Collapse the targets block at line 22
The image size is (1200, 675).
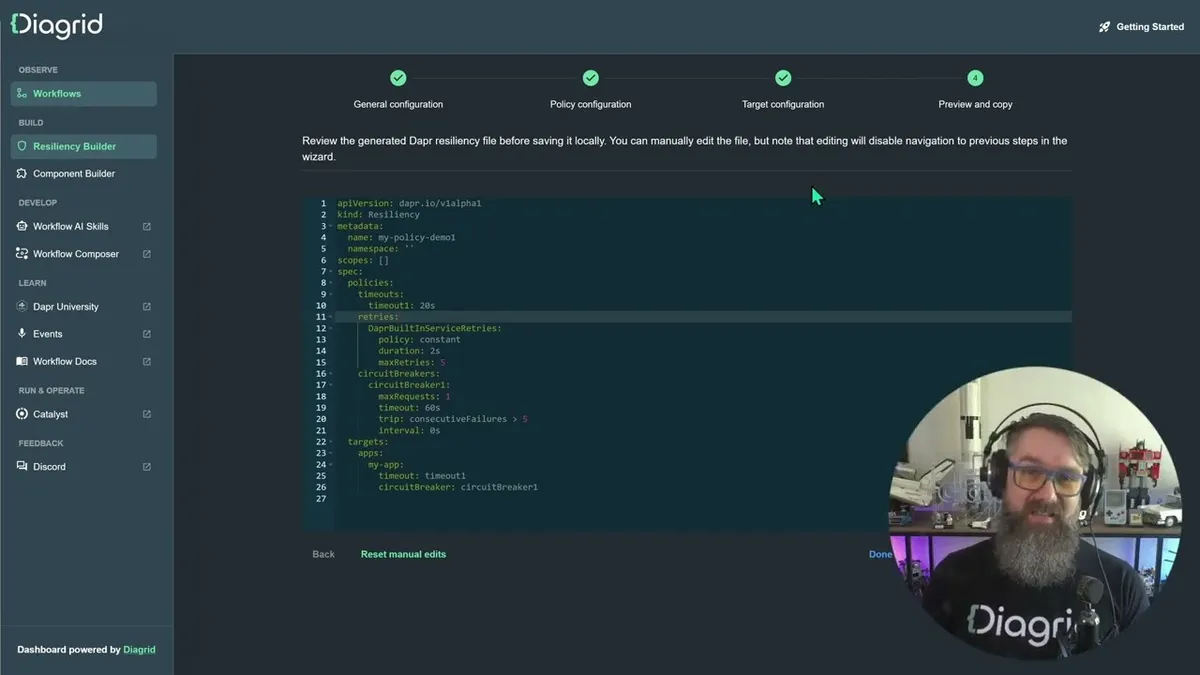[331, 442]
